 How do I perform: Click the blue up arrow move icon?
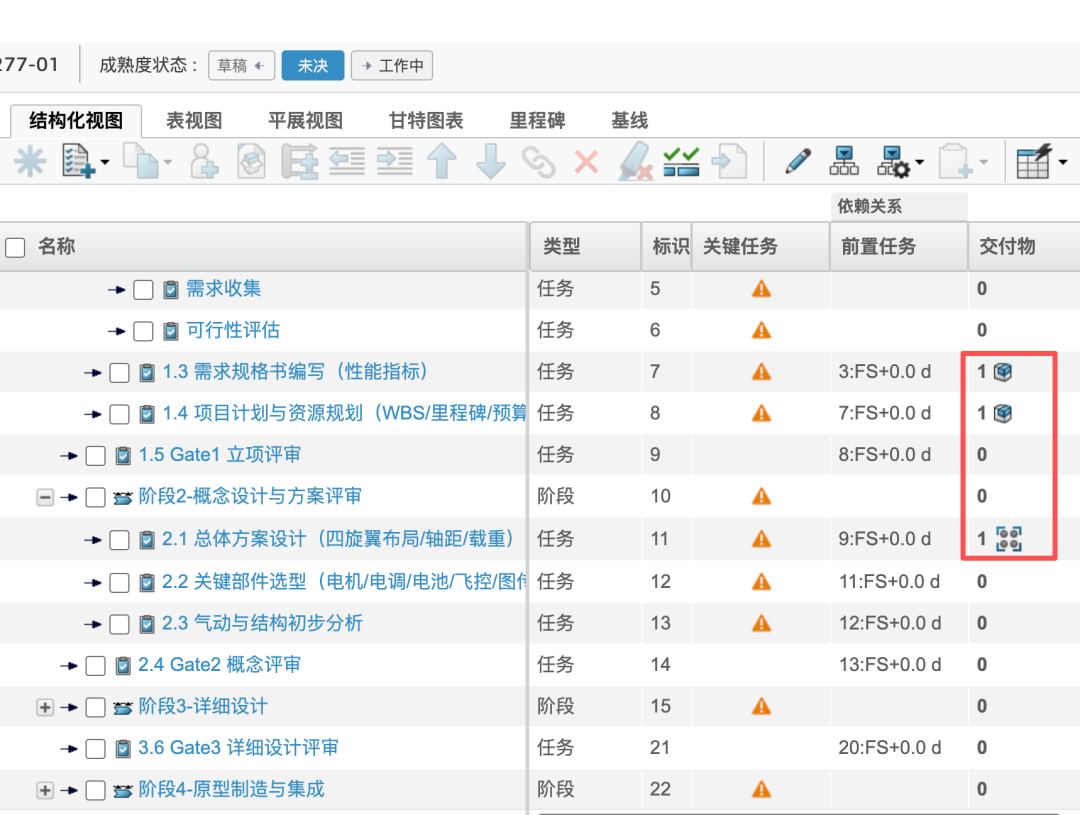coord(442,161)
